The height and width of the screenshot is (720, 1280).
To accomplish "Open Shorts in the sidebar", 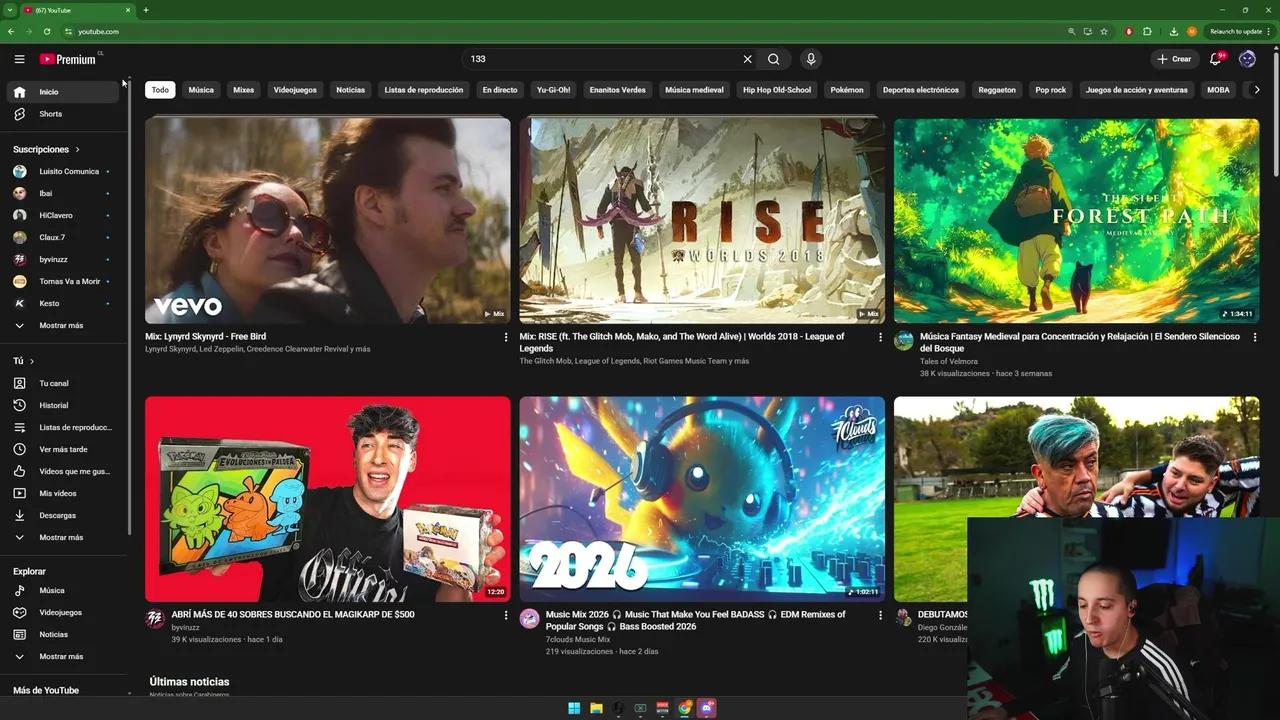I will (x=65, y=114).
